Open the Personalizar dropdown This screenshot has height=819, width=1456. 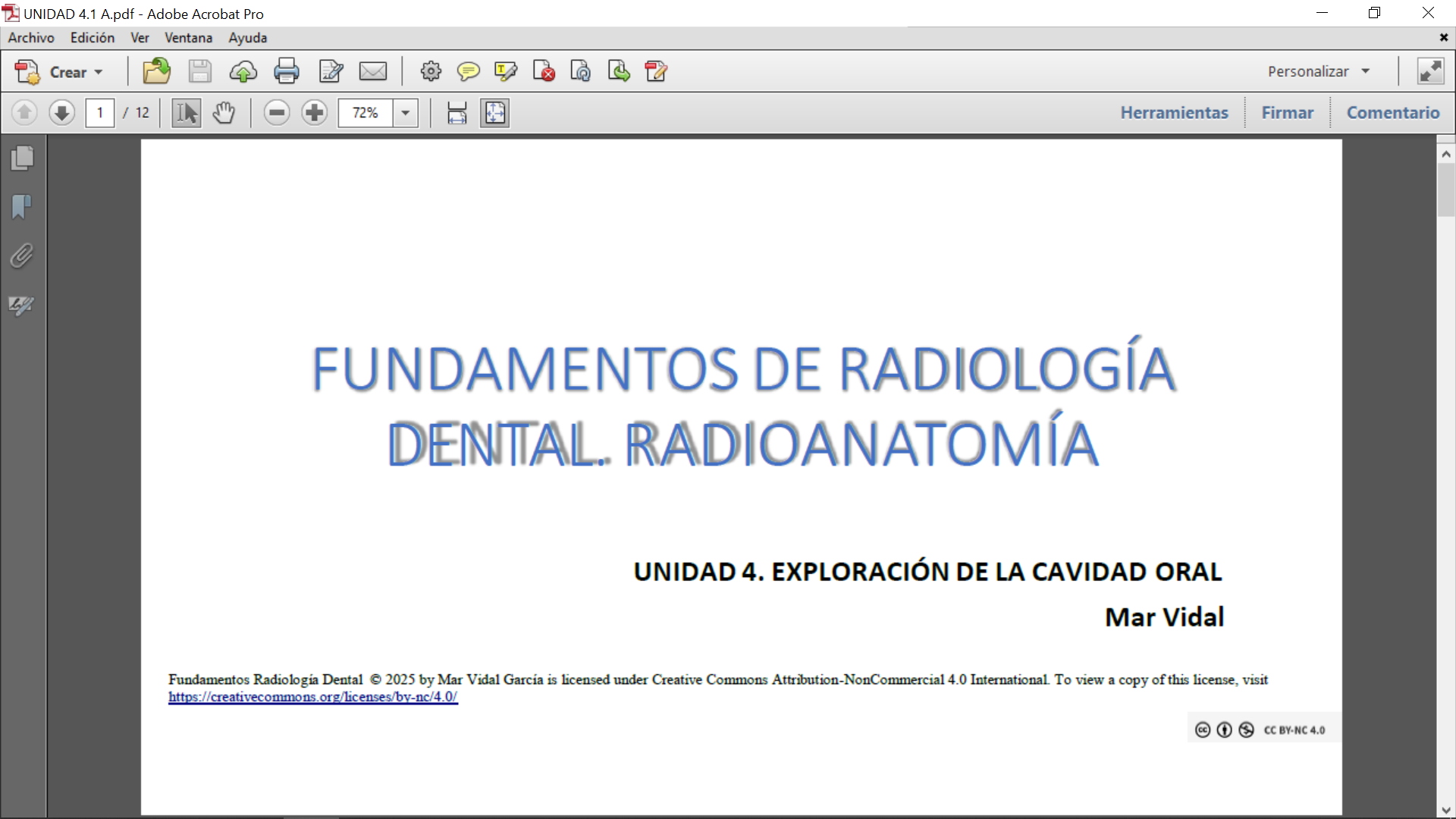(x=1319, y=71)
